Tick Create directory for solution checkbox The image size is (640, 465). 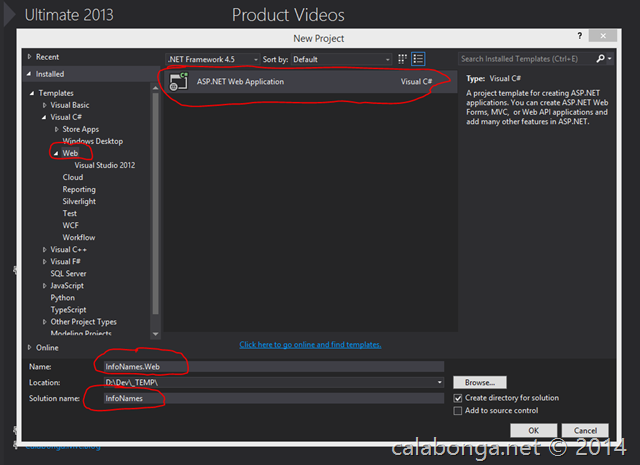(x=458, y=398)
